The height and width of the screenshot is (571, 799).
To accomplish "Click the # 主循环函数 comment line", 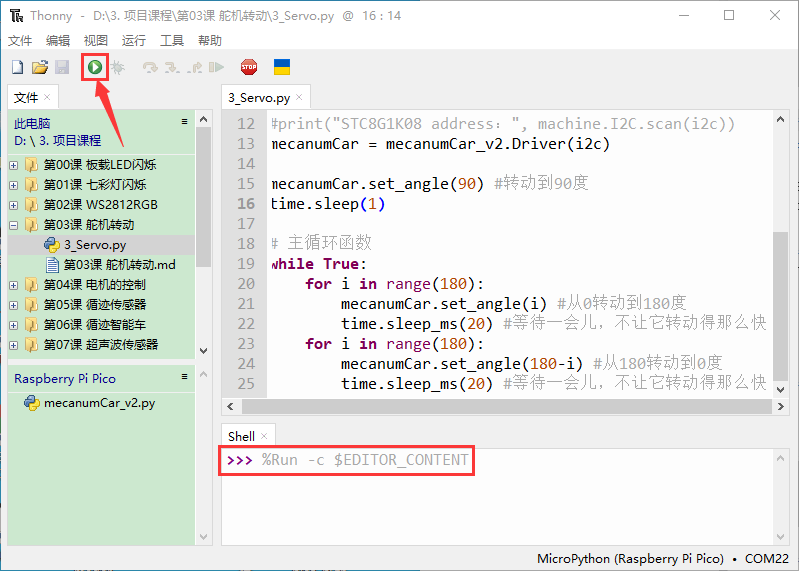I will [x=322, y=243].
